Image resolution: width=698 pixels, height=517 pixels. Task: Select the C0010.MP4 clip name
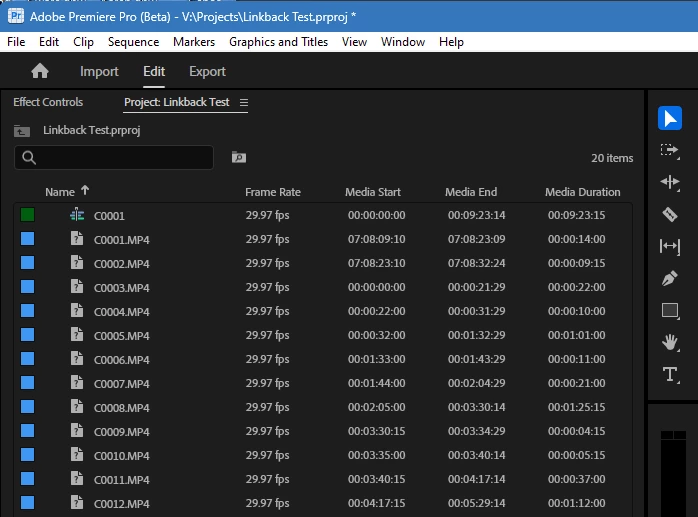coord(122,456)
